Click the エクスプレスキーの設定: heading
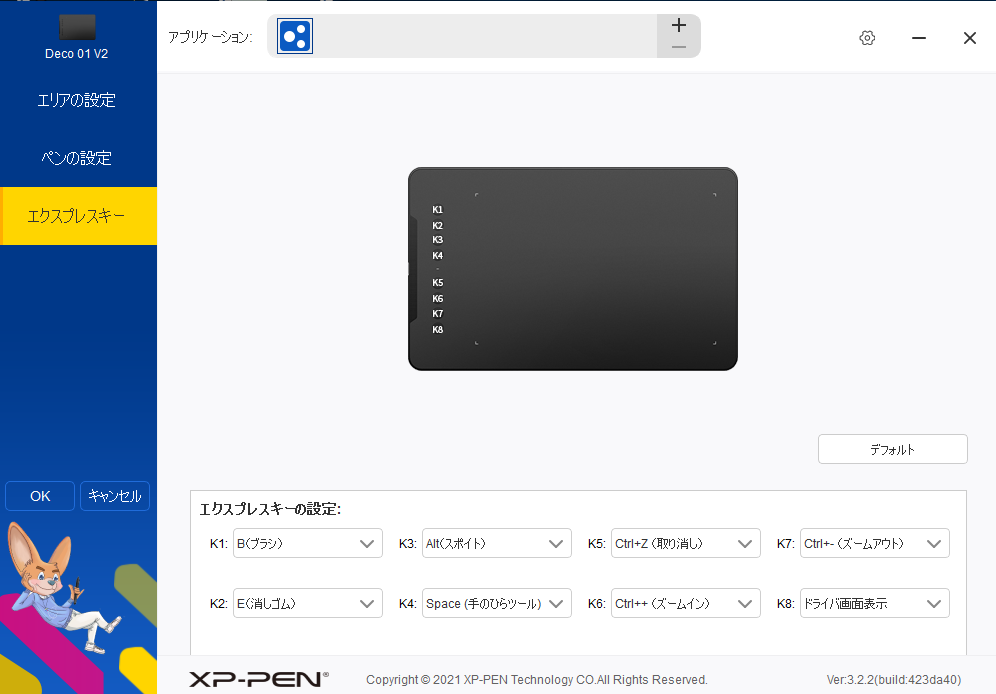 270,509
